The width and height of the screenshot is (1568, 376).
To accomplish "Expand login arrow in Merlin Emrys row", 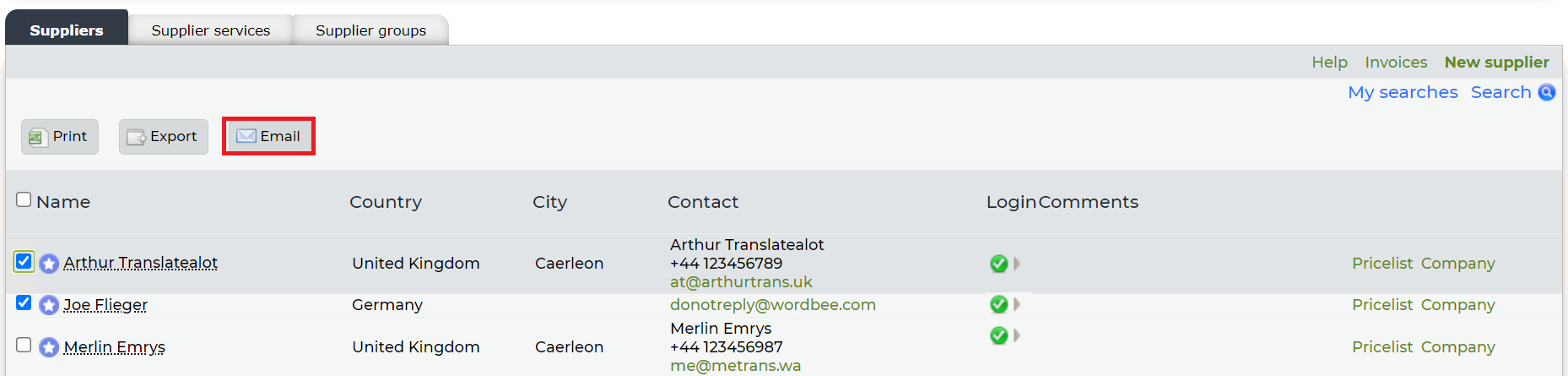I will [x=1017, y=335].
